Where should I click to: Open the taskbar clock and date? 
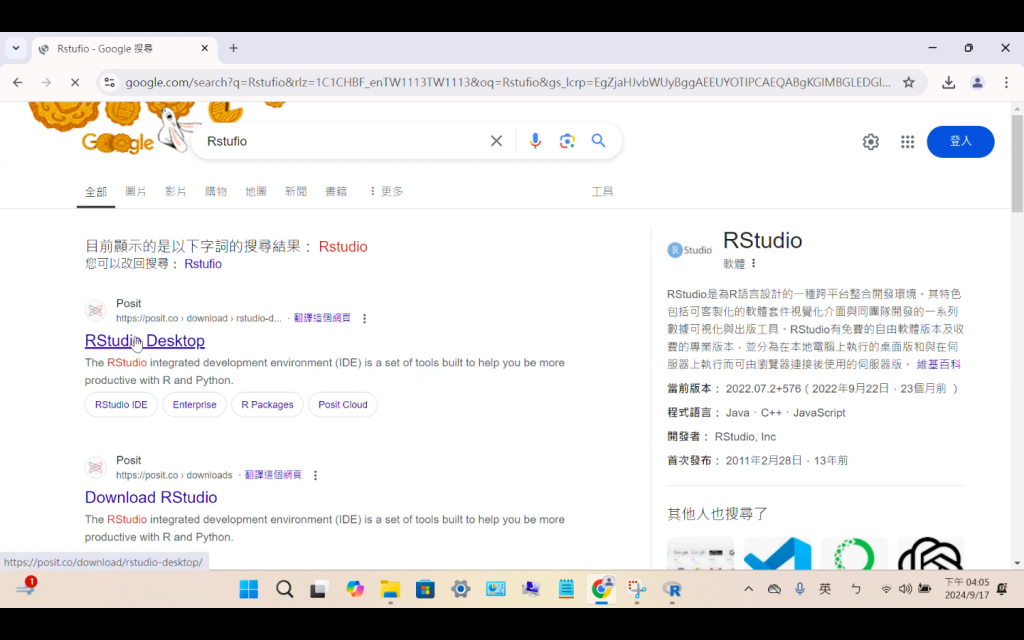967,588
